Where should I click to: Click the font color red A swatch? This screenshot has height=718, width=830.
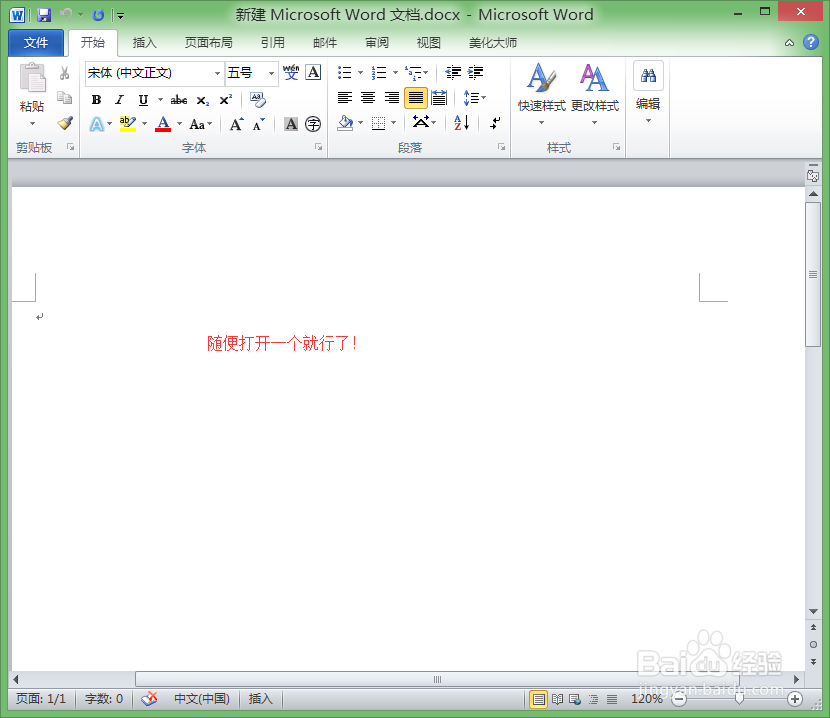(x=163, y=124)
